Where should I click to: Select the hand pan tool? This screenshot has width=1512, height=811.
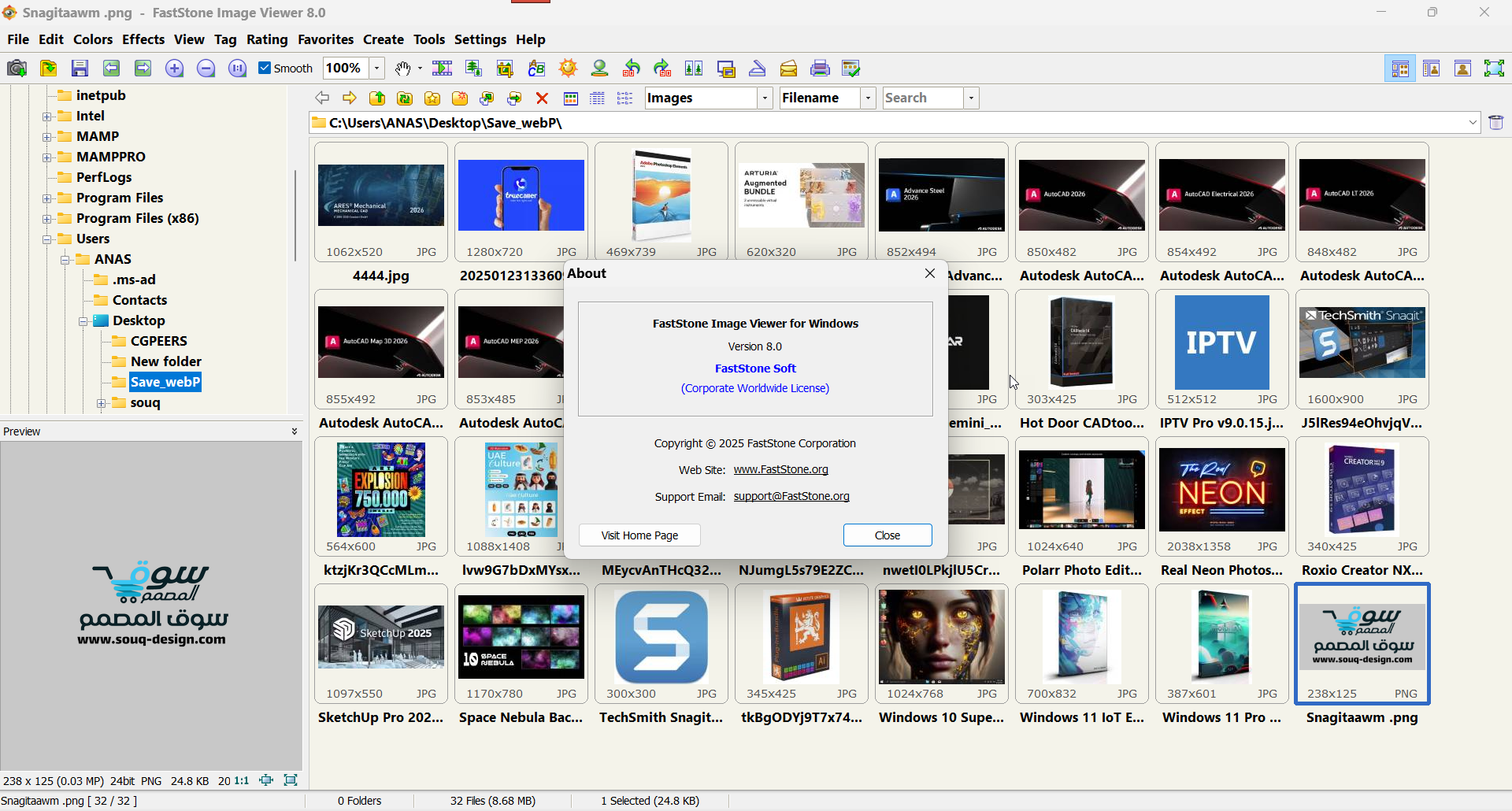coord(402,69)
